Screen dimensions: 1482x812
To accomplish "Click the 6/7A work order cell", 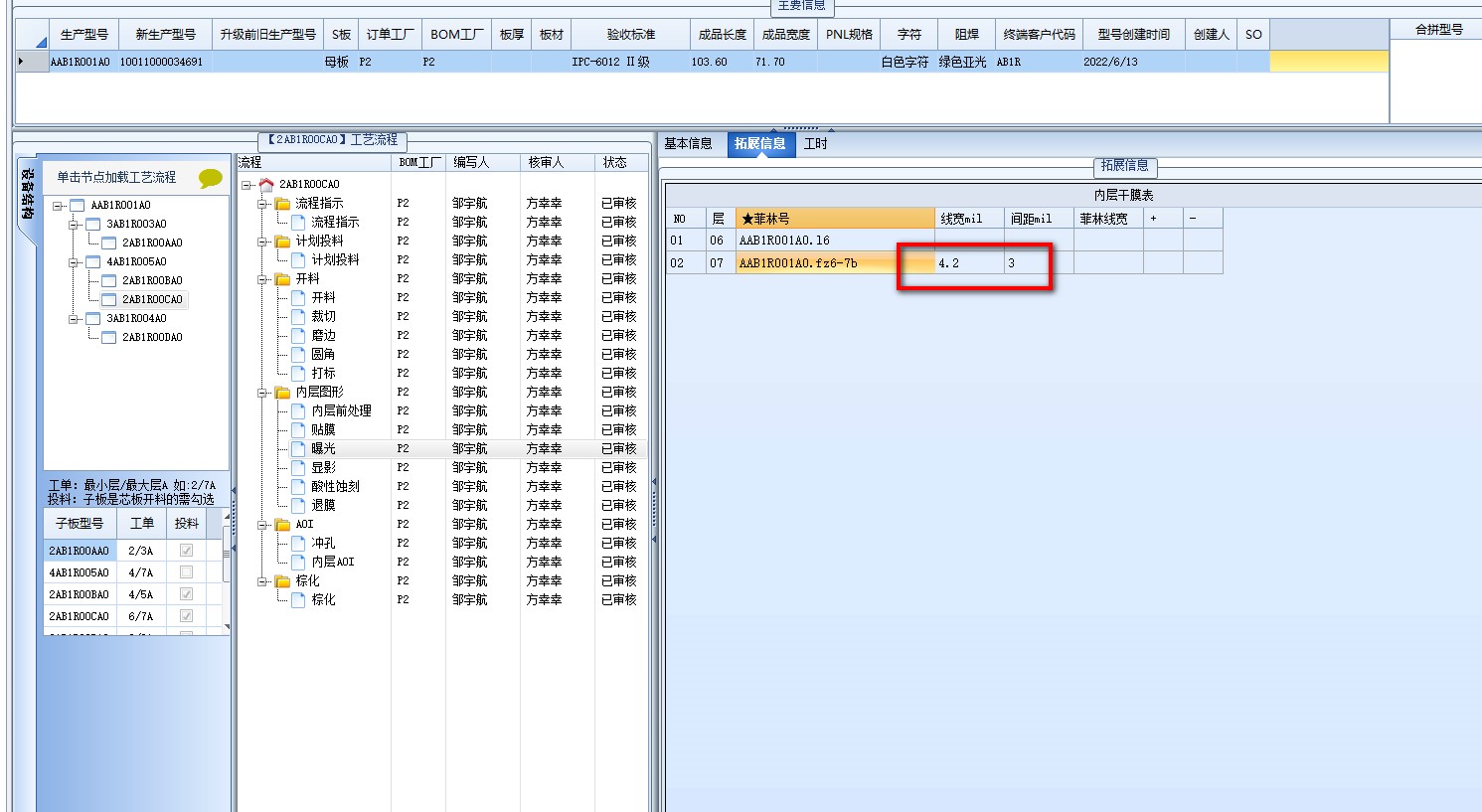I will pyautogui.click(x=141, y=616).
